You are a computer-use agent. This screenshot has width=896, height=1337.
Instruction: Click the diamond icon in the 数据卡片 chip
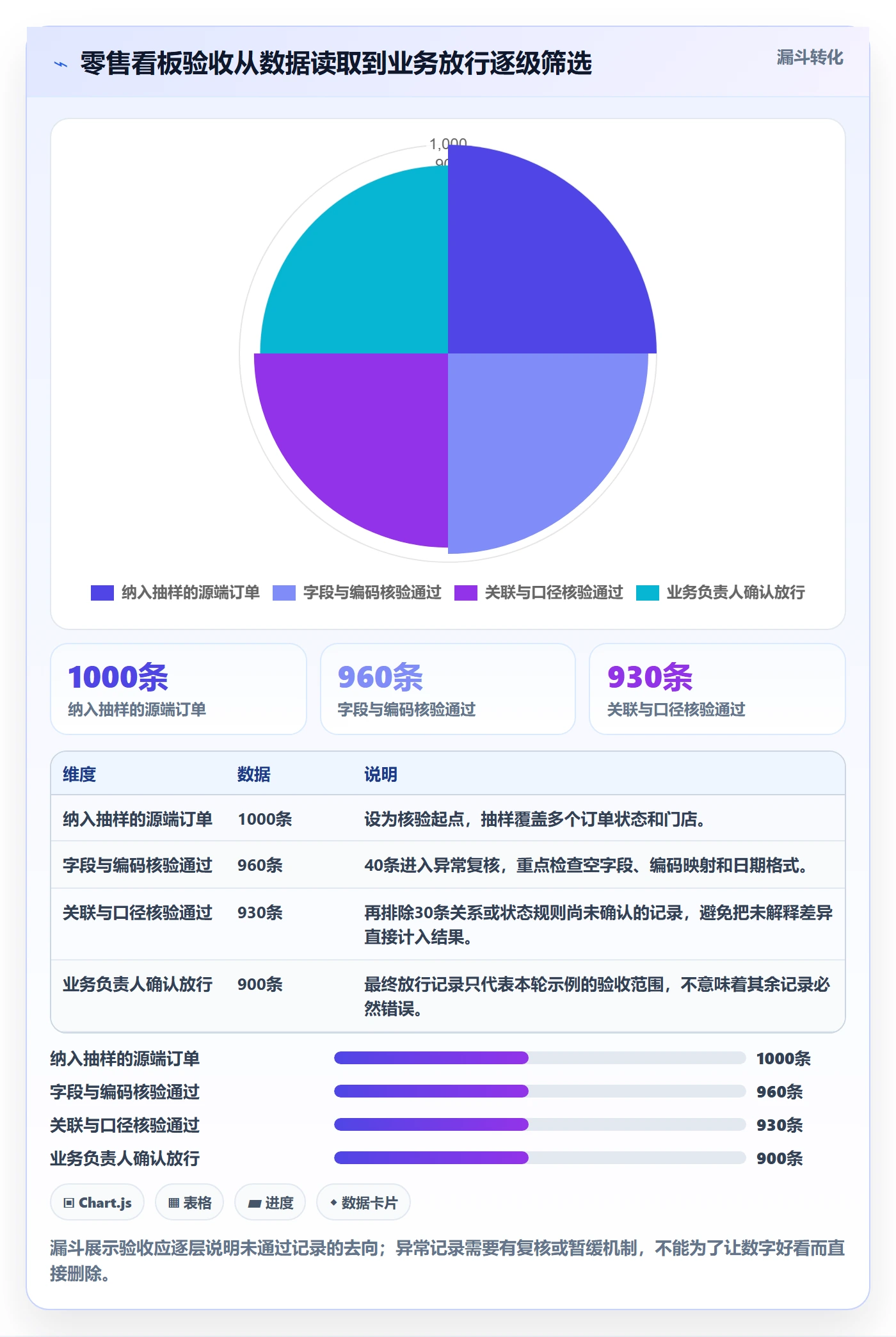coord(333,1203)
